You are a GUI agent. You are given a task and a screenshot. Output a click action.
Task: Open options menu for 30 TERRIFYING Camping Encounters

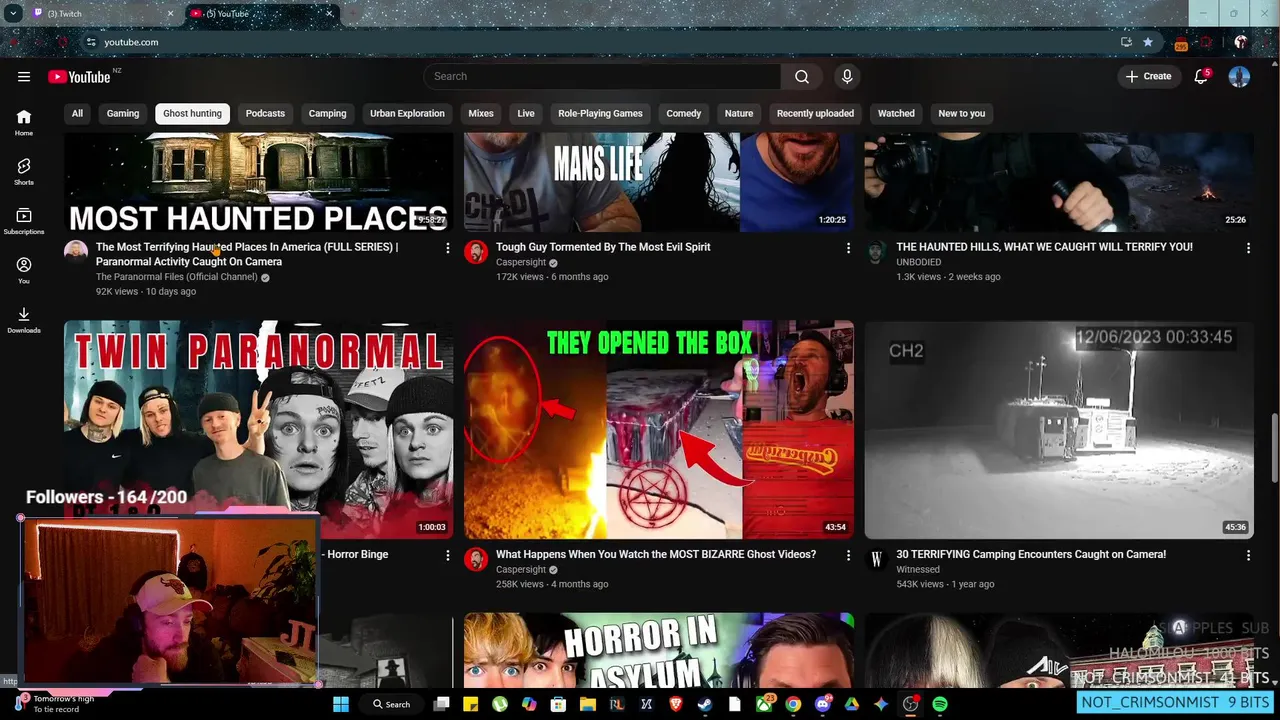1248,555
